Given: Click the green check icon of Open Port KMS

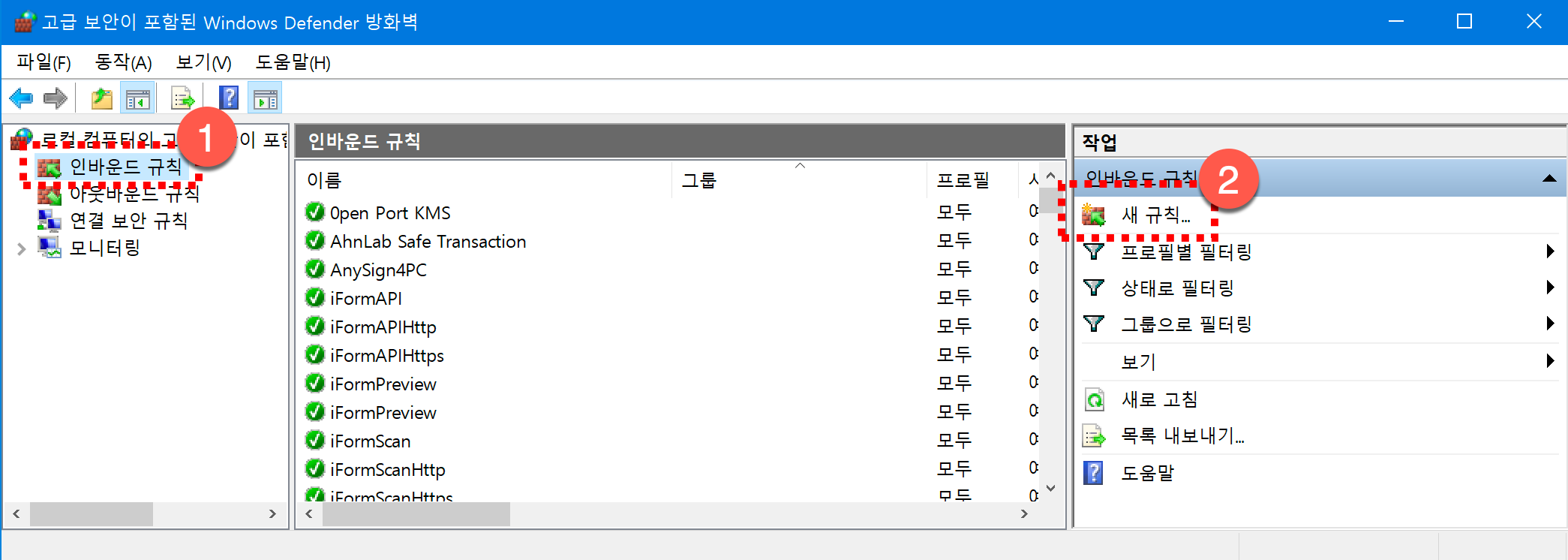Looking at the screenshot, I should [x=314, y=212].
